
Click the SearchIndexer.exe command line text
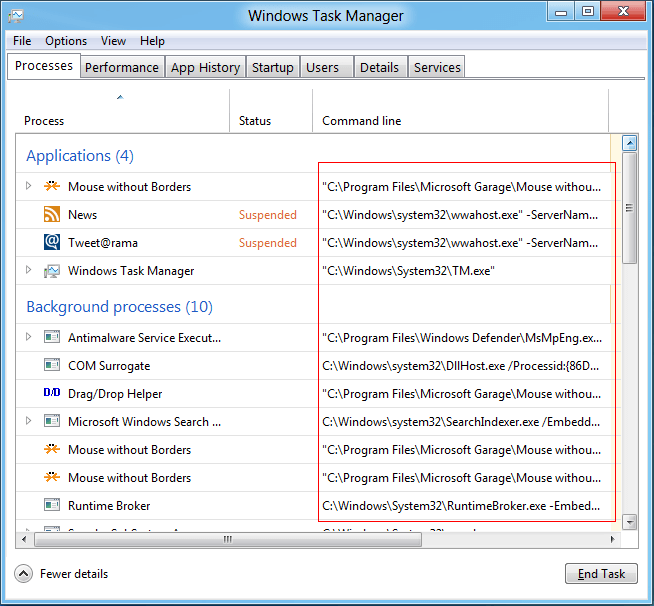pyautogui.click(x=461, y=422)
